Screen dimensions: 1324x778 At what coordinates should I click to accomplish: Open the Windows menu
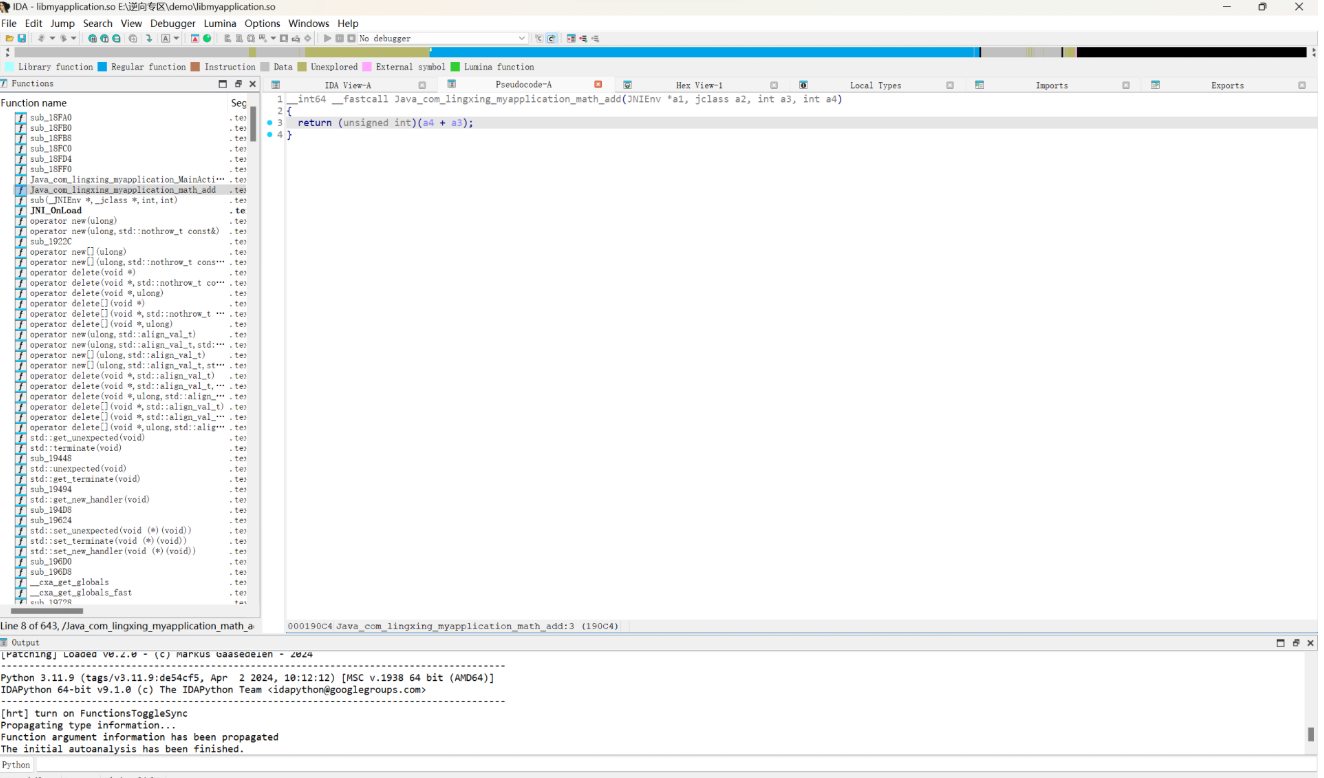point(308,23)
